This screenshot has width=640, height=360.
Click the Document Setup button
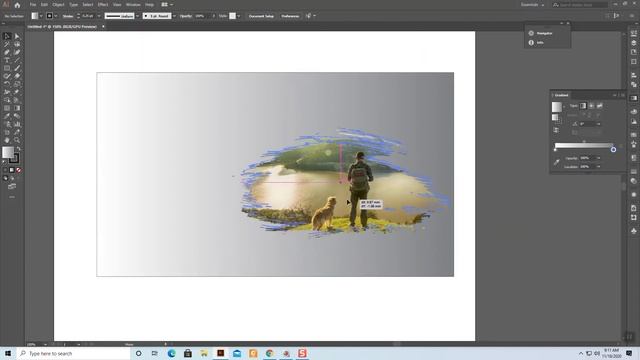point(261,16)
